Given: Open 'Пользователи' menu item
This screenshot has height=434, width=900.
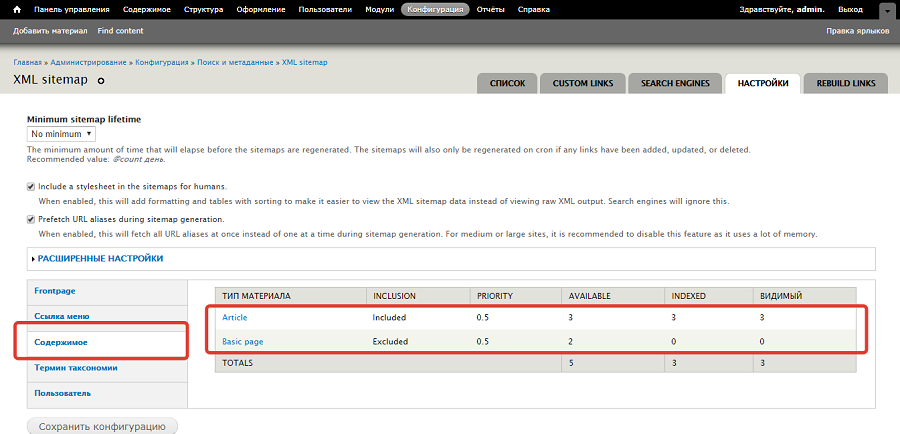Looking at the screenshot, I should tap(325, 9).
